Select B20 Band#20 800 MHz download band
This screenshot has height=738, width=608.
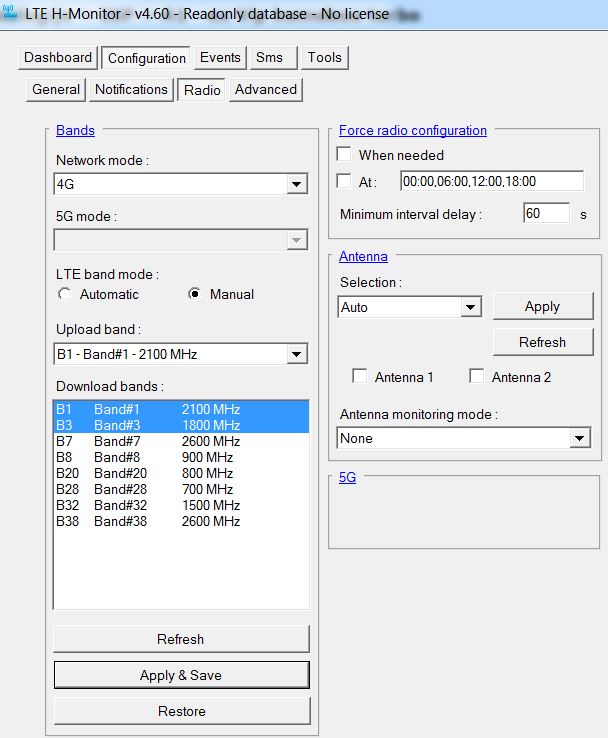pos(181,473)
